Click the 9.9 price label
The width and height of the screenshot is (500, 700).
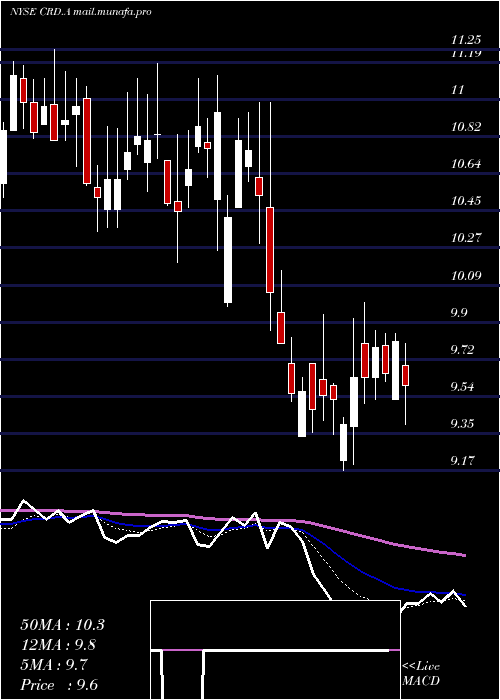coord(459,312)
